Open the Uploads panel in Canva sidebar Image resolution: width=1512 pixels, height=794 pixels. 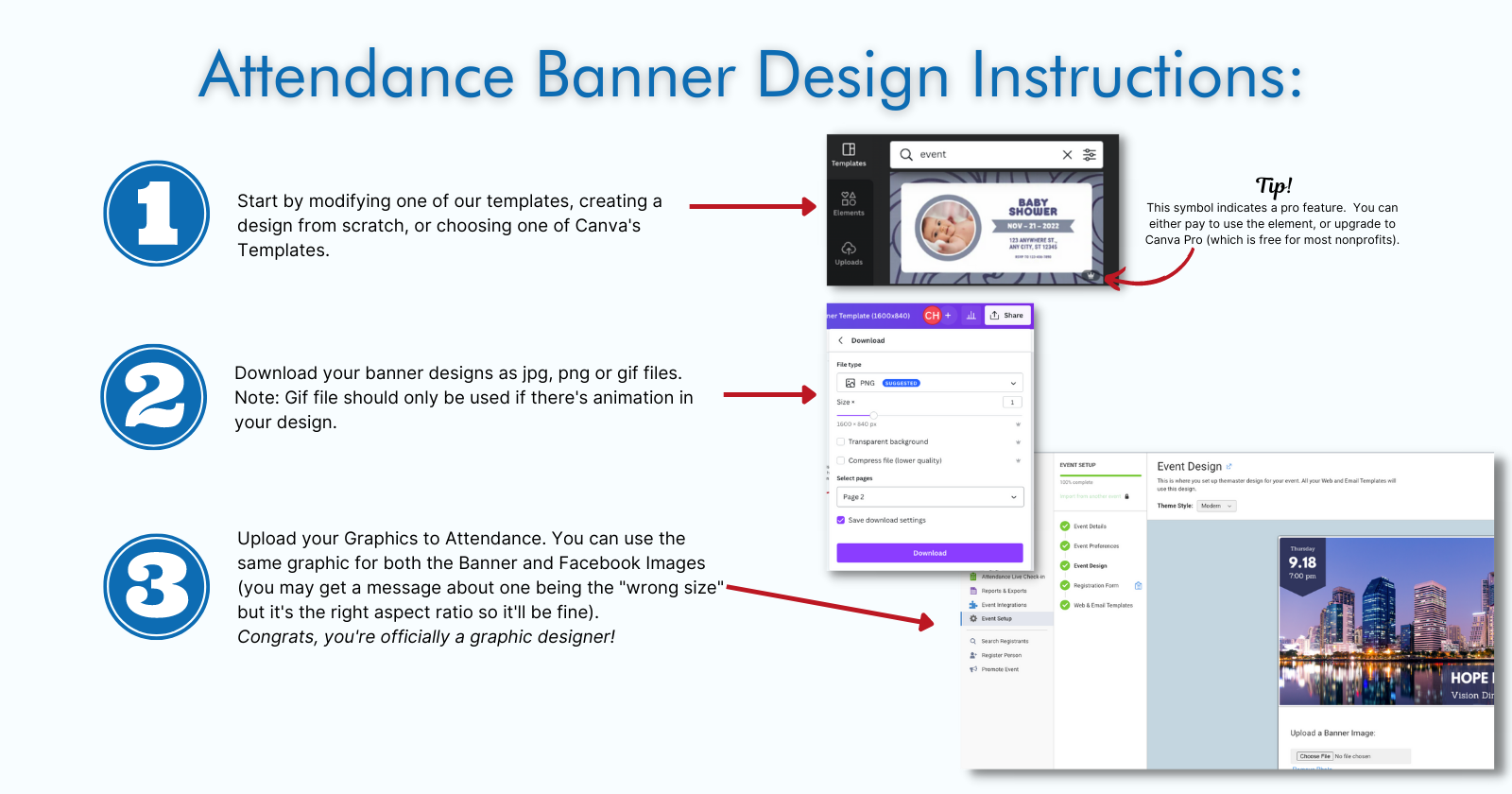point(849,253)
